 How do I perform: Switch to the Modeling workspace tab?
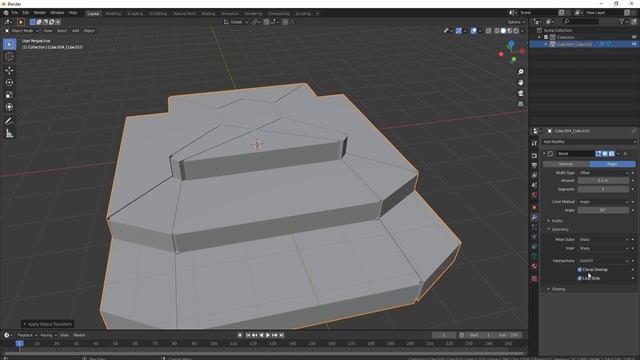click(x=113, y=13)
